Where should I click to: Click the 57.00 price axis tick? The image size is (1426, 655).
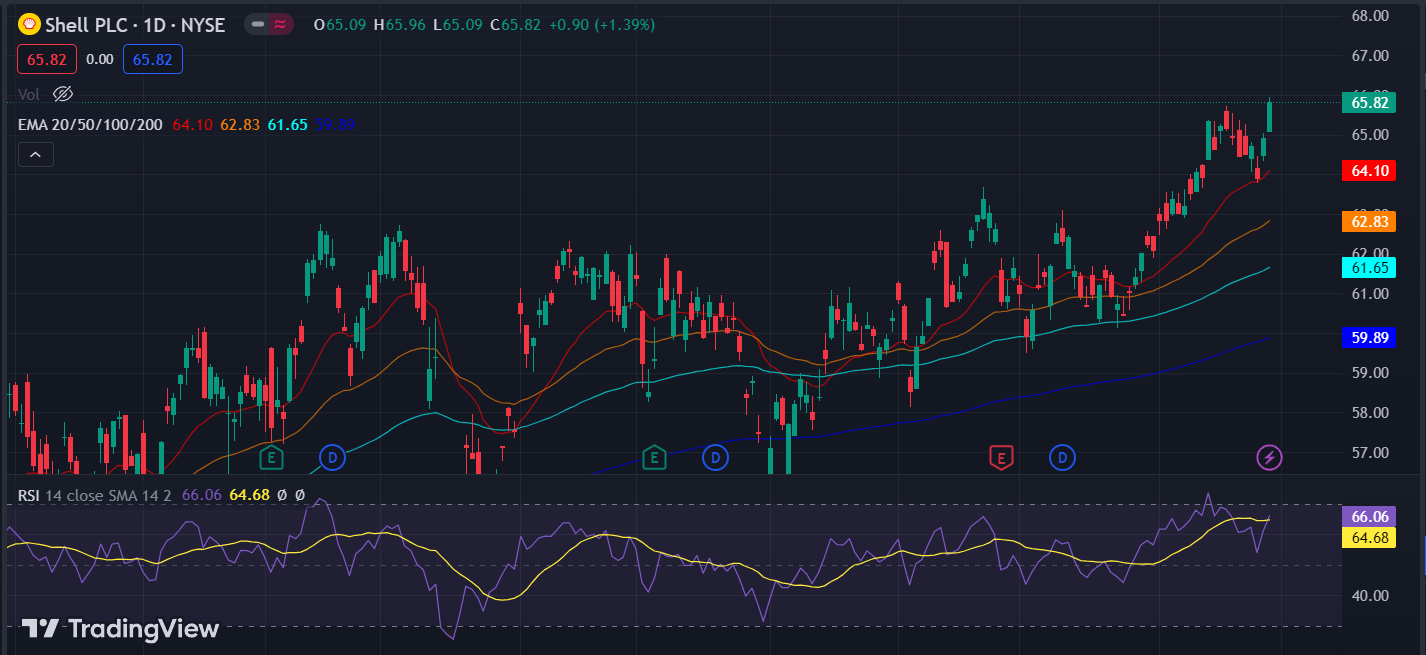1369,452
